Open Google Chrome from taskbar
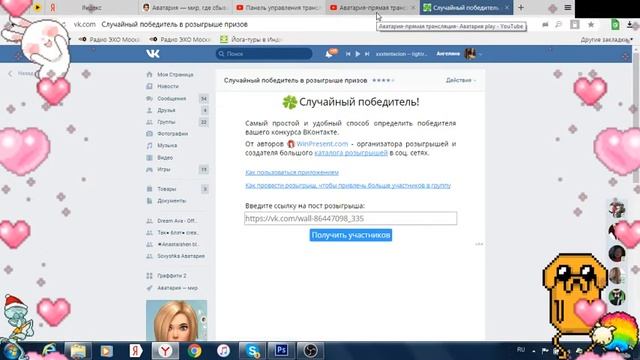Image resolution: width=640 pixels, height=360 pixels. [194, 351]
